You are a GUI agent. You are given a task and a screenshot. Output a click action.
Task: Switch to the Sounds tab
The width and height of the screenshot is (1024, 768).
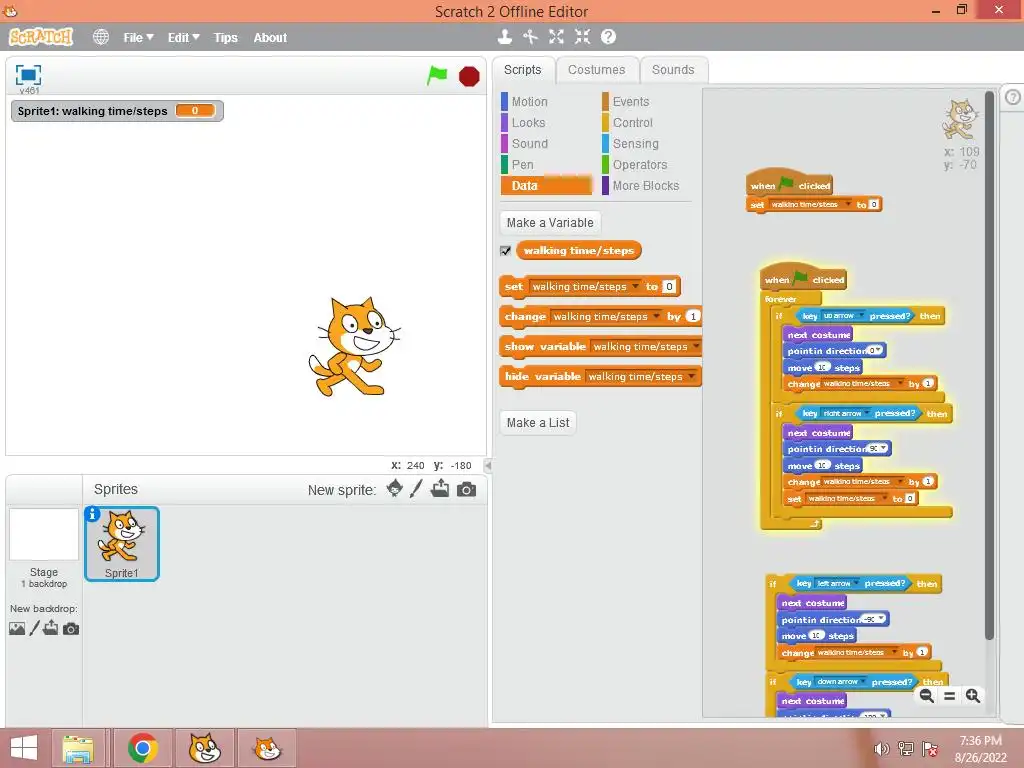[673, 70]
